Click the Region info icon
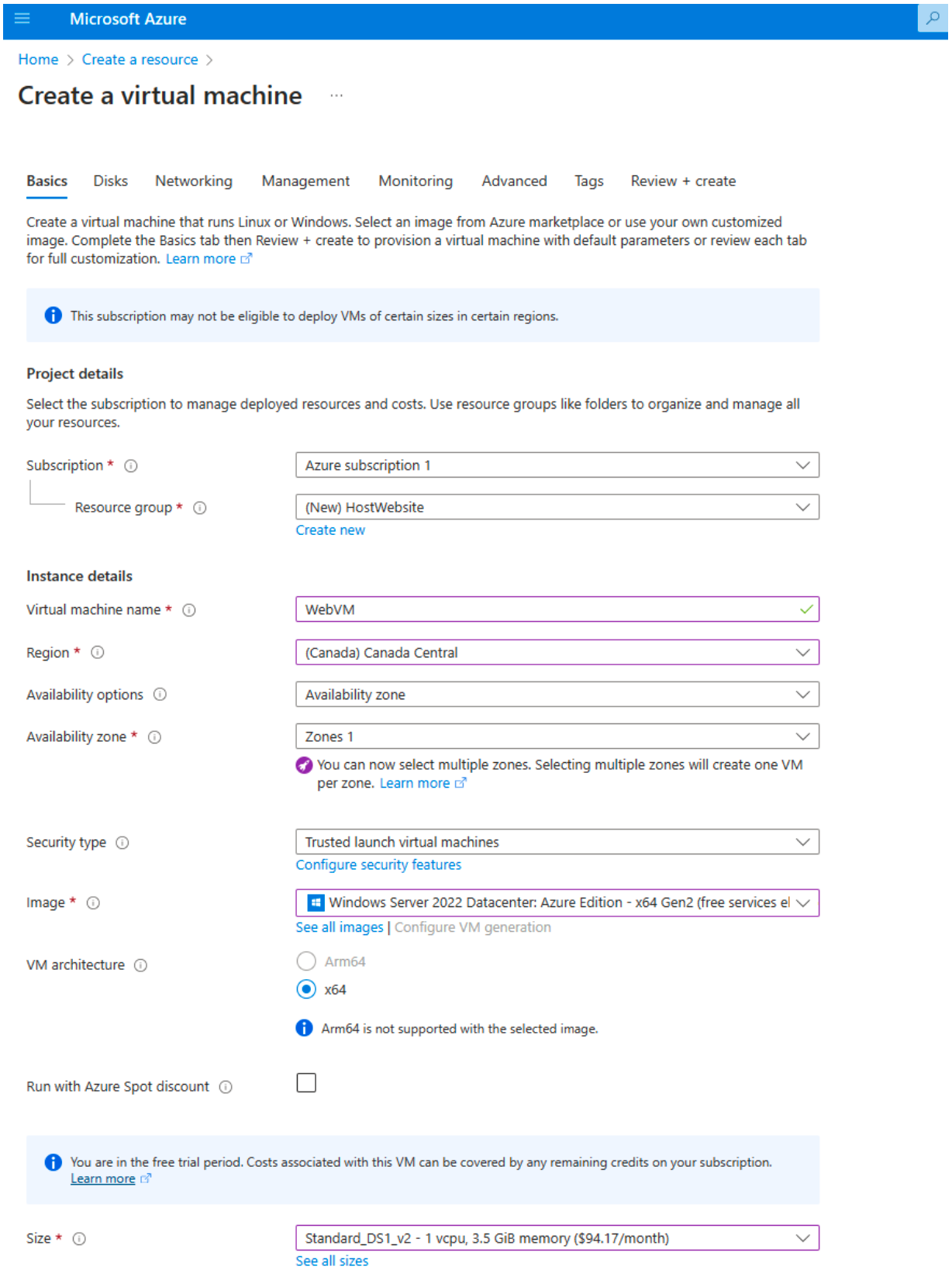Viewport: 952px width, 1287px height. coord(97,653)
